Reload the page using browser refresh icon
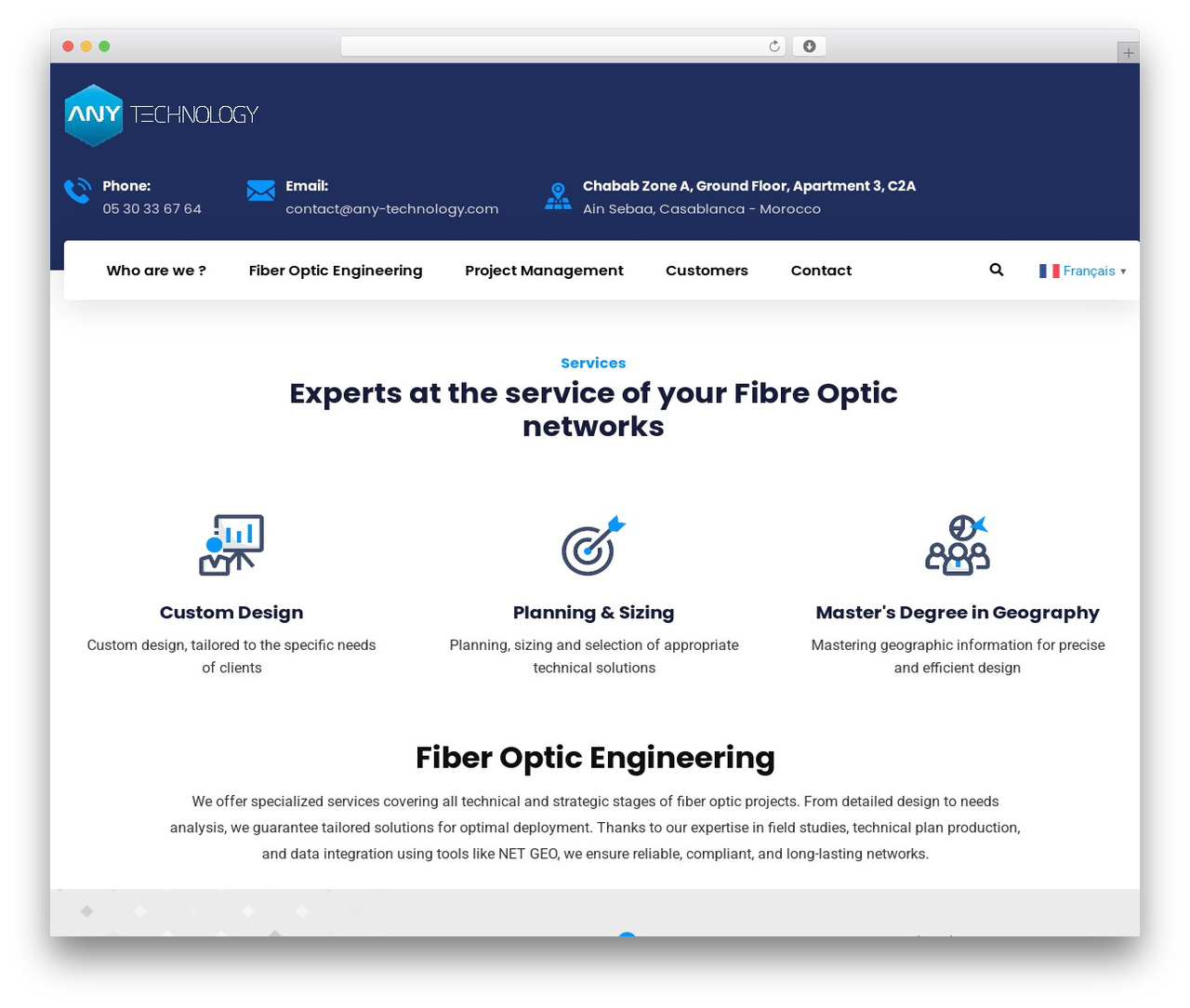1190x1008 pixels. tap(773, 46)
